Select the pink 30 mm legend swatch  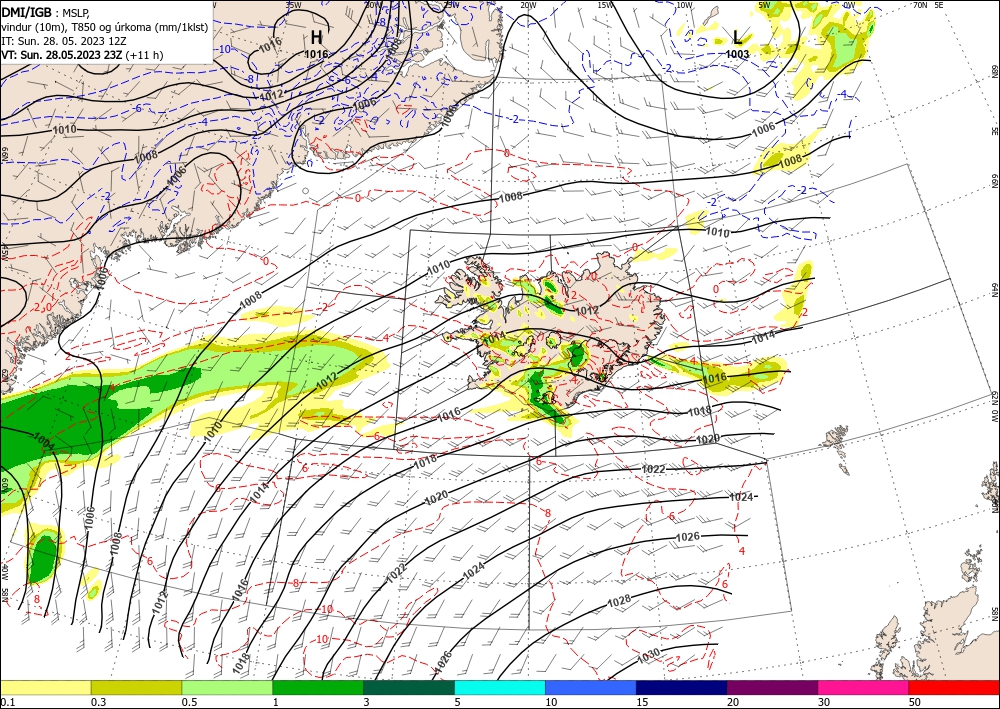coord(864,687)
